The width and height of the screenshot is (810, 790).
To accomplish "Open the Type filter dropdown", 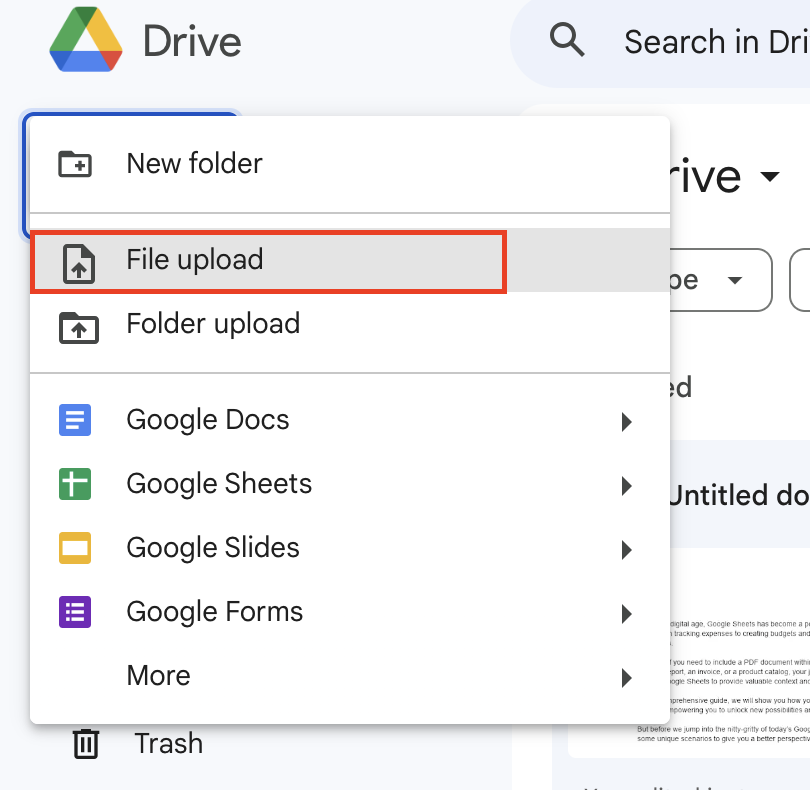I will [721, 280].
